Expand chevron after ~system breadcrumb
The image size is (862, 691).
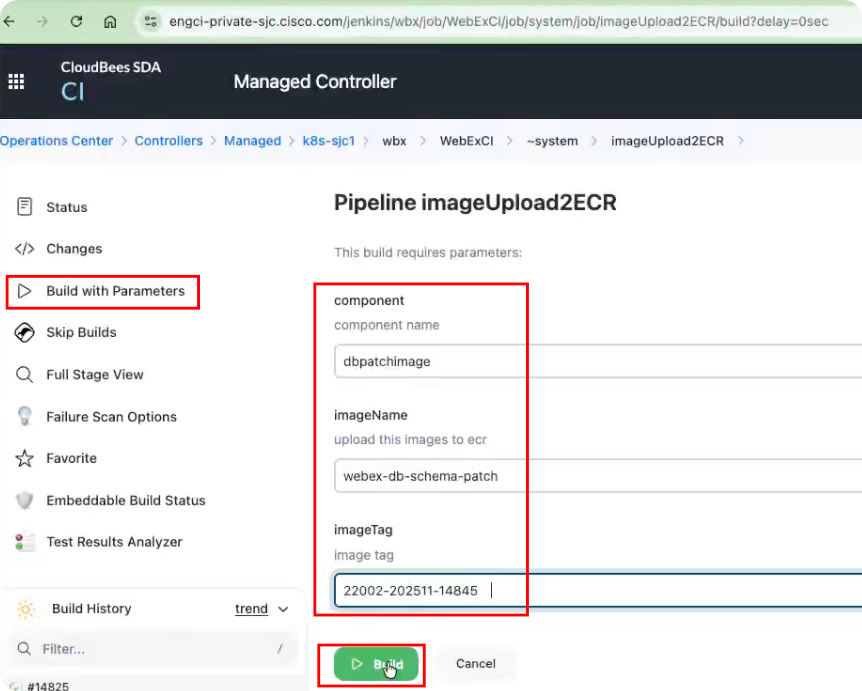pos(594,141)
